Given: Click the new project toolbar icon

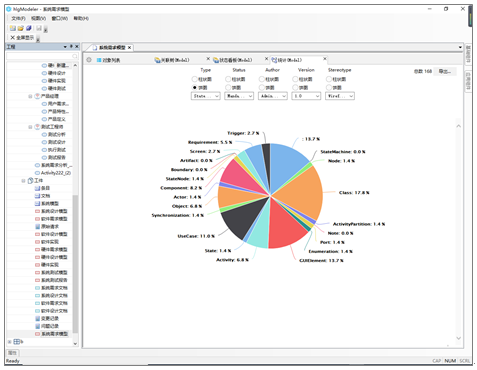Looking at the screenshot, I should [13, 28].
